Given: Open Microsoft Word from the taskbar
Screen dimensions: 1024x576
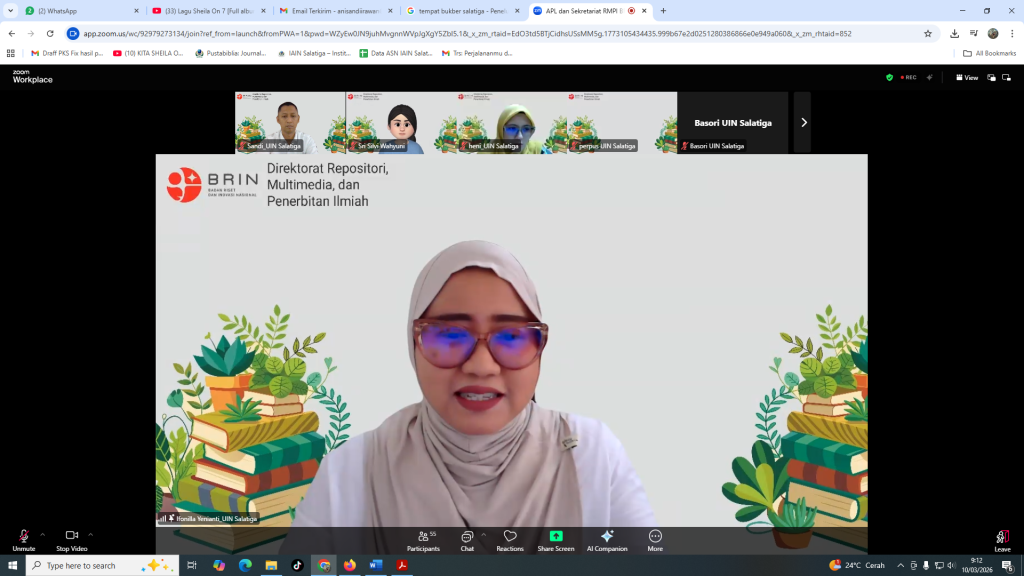Looking at the screenshot, I should (376, 565).
